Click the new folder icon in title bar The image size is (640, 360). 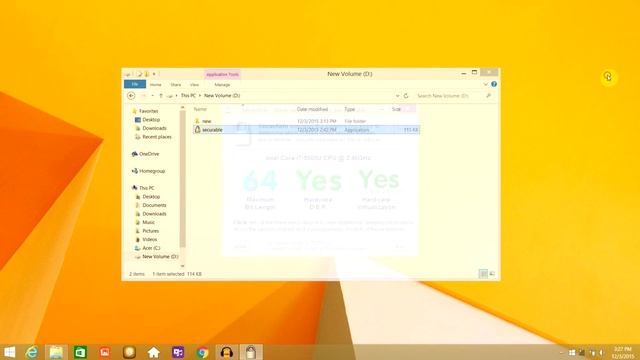147,74
